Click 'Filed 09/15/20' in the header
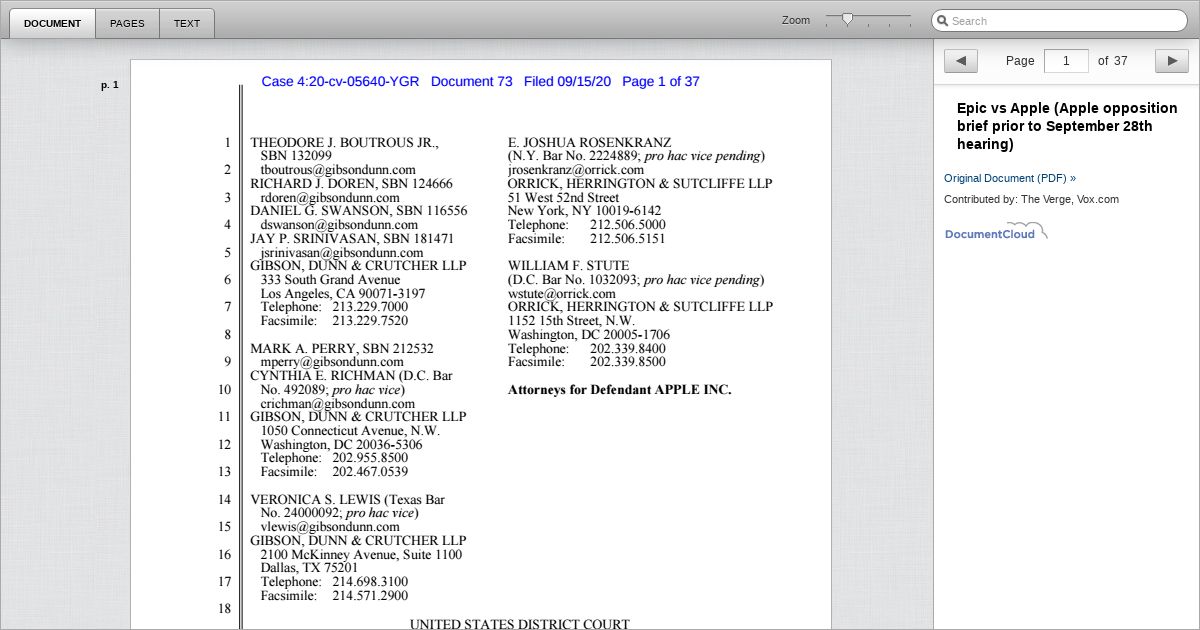 point(567,82)
